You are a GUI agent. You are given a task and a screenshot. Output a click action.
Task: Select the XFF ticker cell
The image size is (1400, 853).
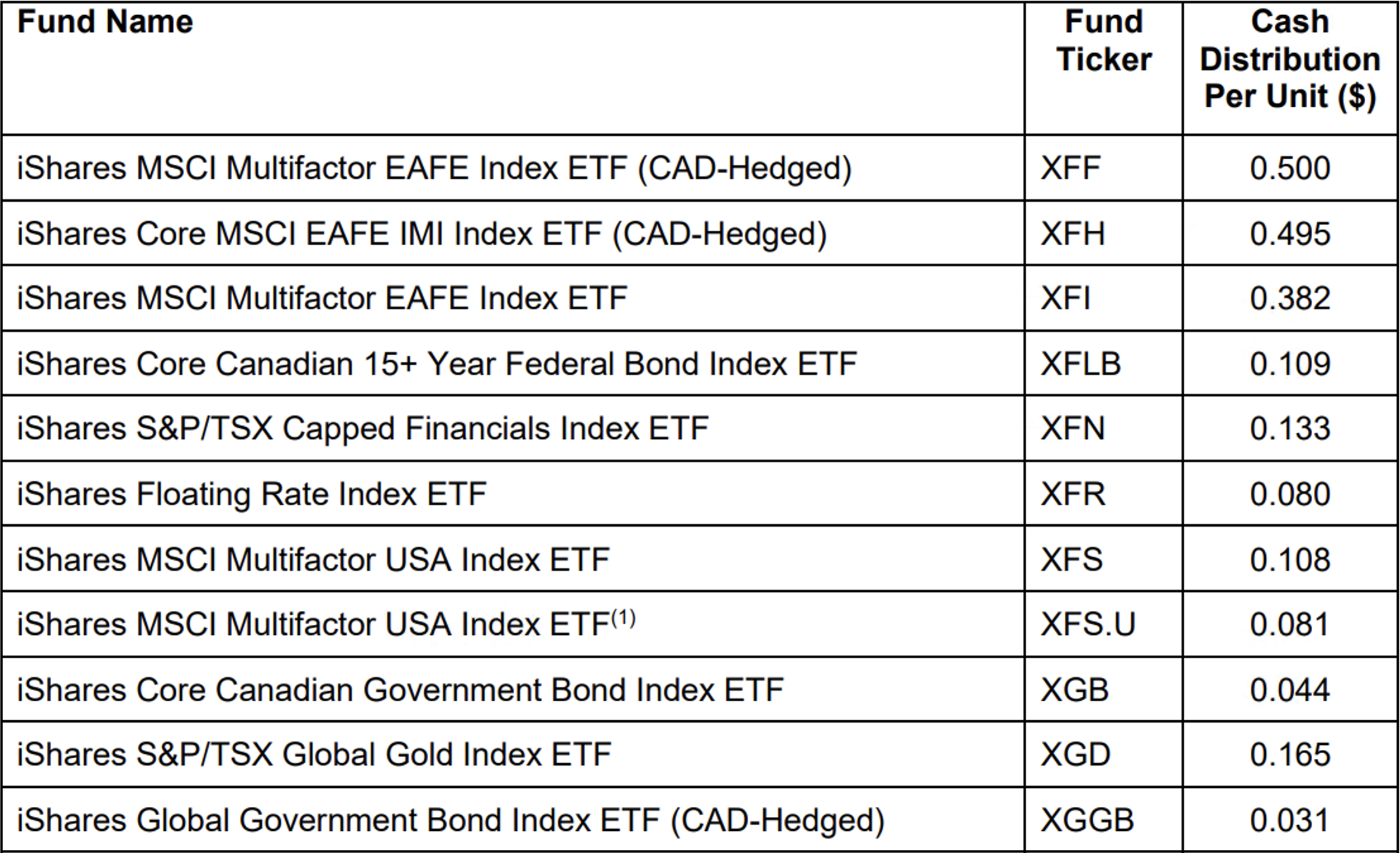[x=1070, y=168]
